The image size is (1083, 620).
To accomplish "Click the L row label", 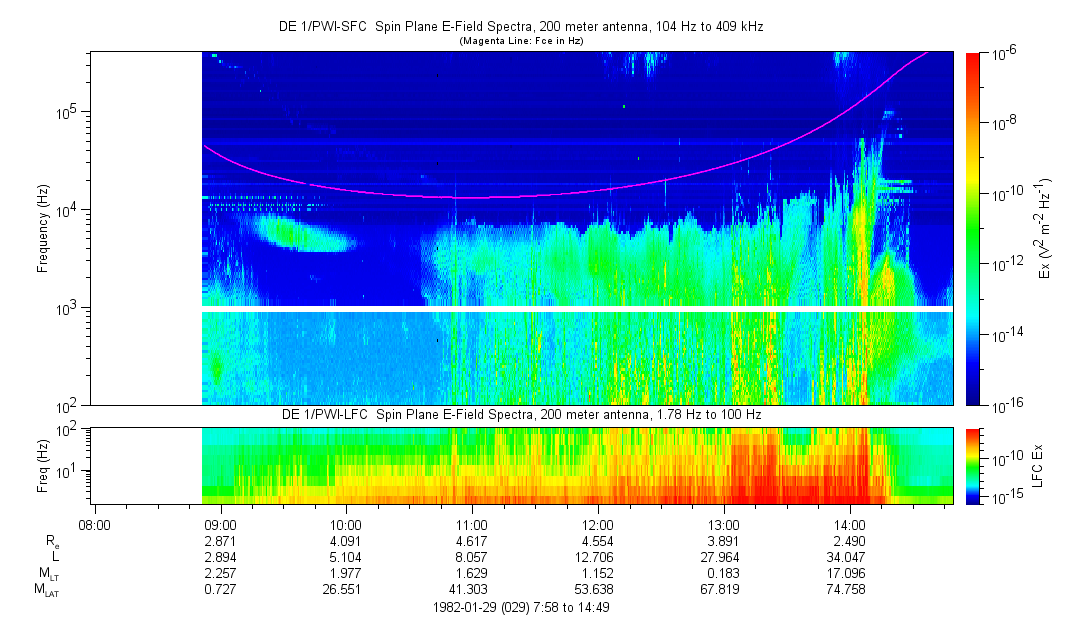I will point(55,557).
